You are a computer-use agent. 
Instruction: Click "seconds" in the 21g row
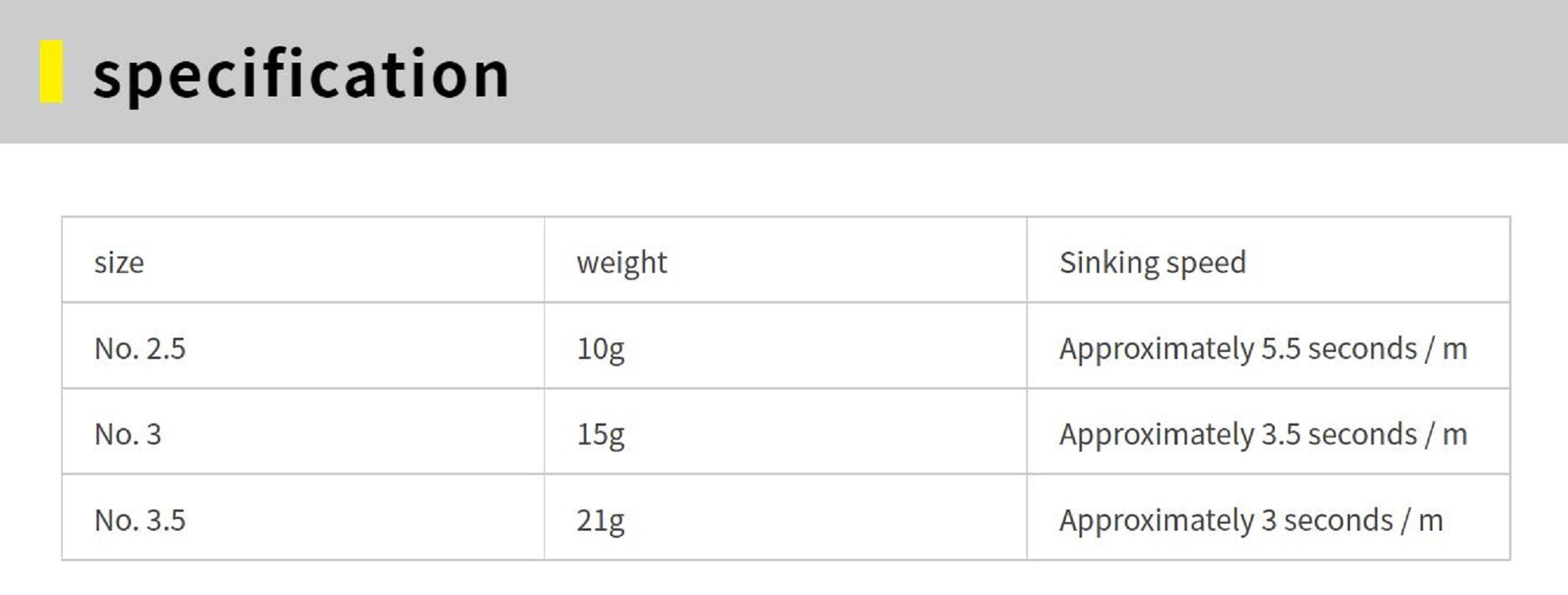pyautogui.click(x=1338, y=521)
